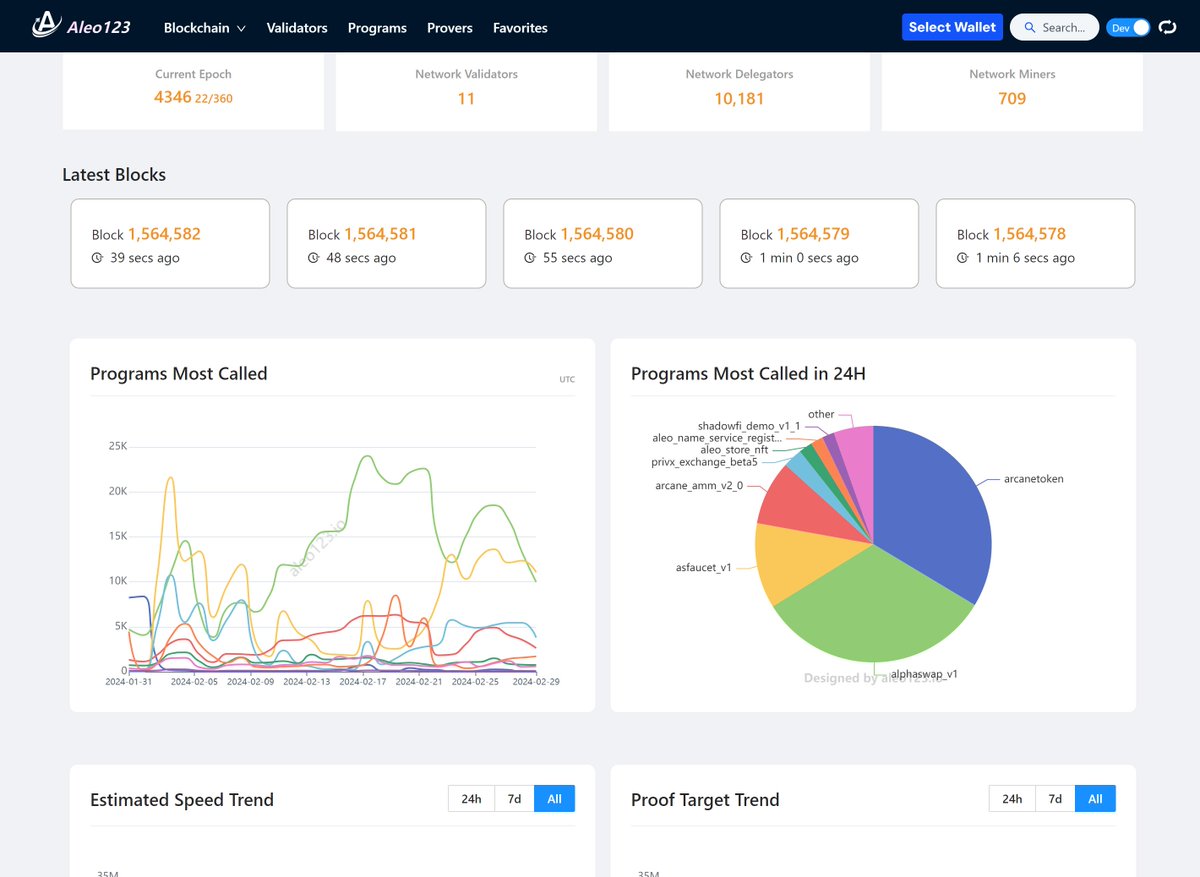Open block 1,564,582

(x=164, y=234)
